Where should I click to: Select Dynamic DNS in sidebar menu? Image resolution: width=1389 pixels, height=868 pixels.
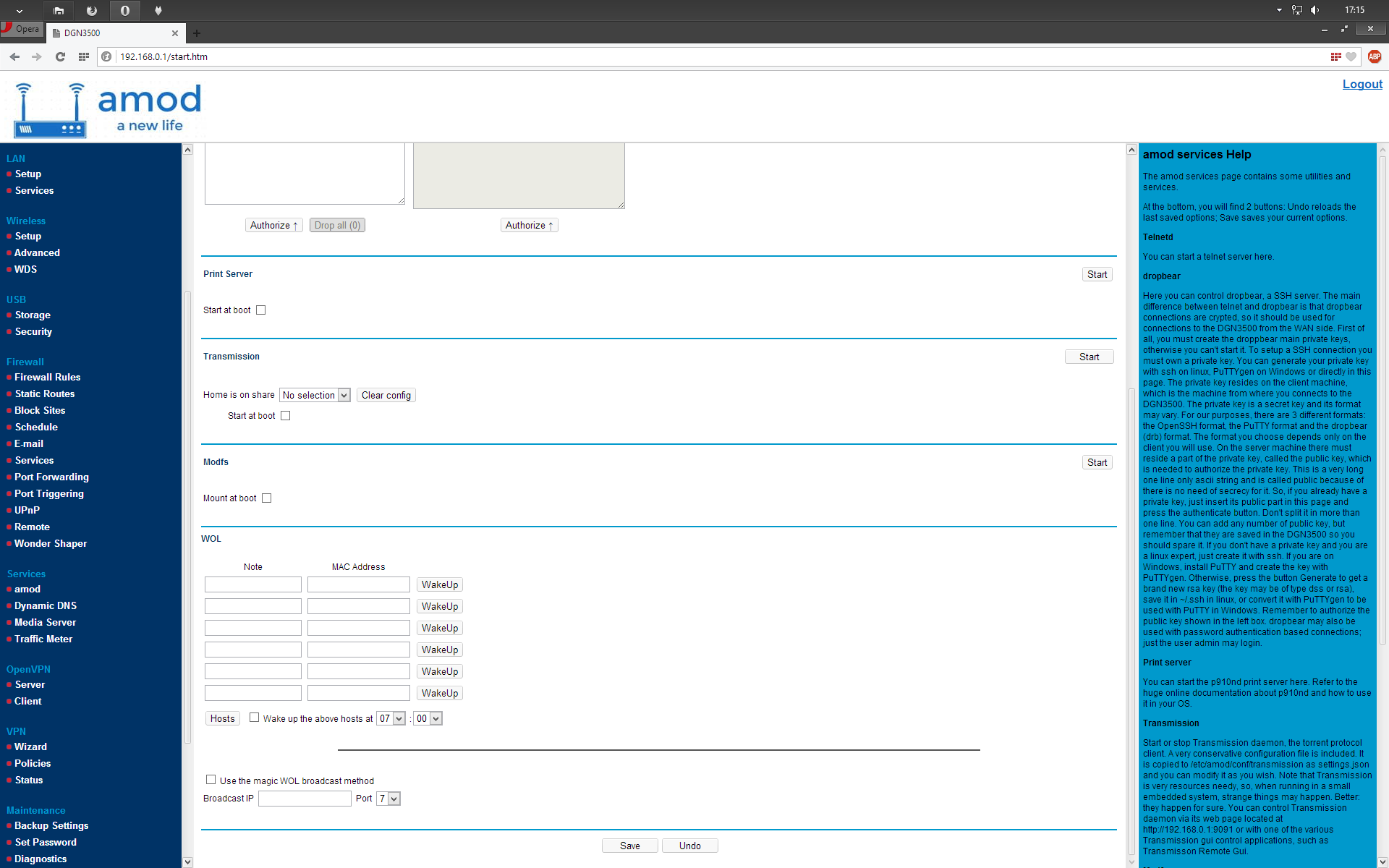point(46,606)
